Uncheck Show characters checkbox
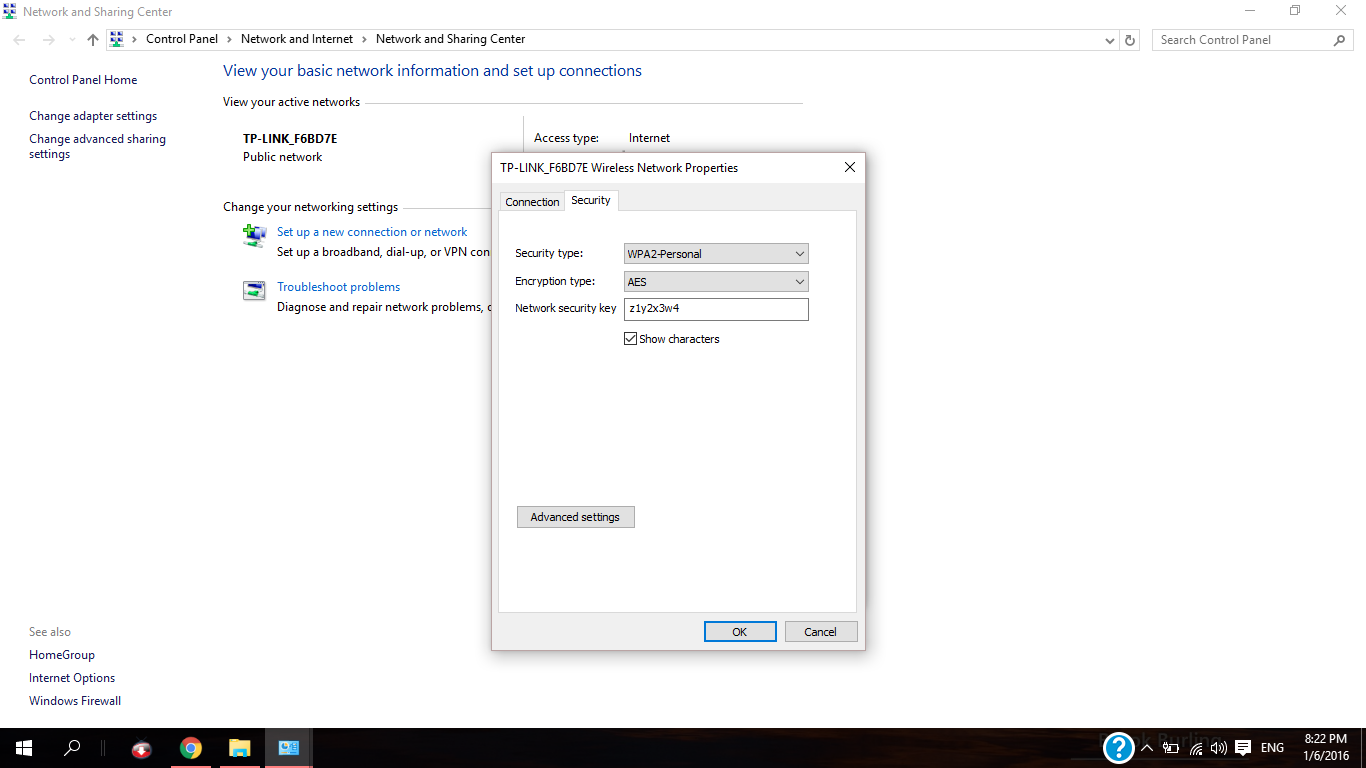This screenshot has width=1366, height=768. point(630,339)
